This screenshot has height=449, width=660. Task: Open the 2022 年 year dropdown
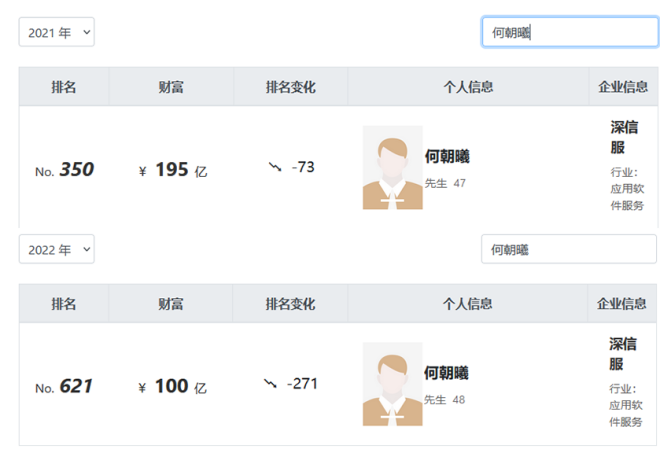[x=56, y=249]
